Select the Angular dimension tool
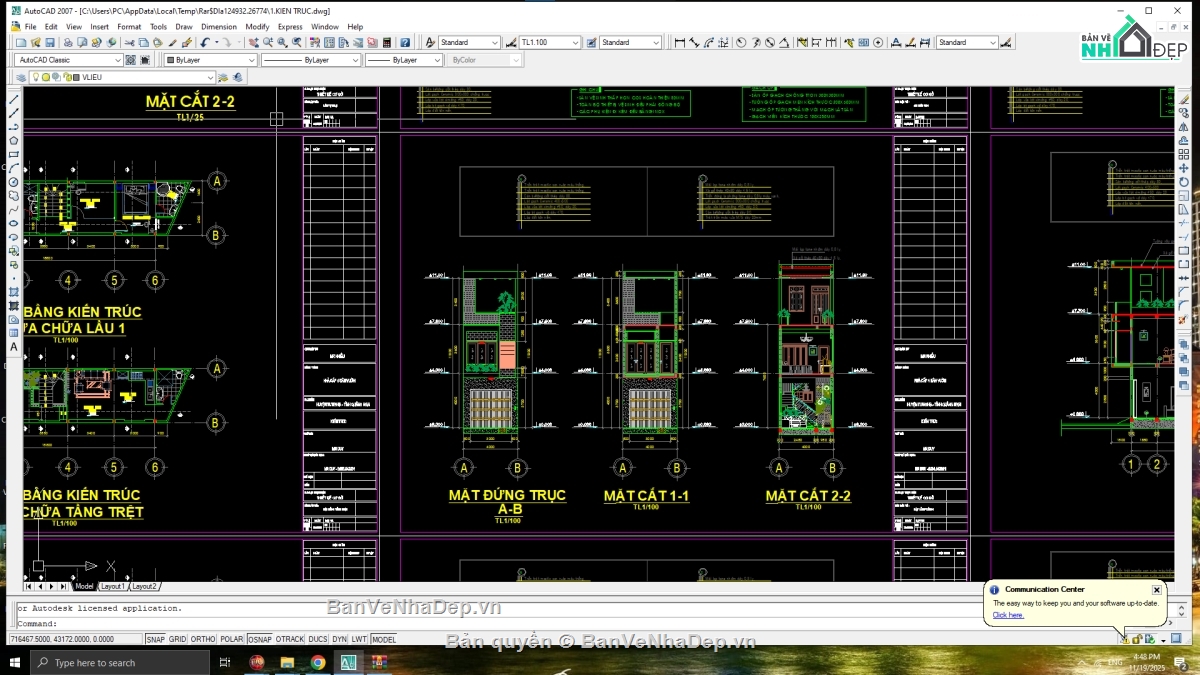 784,42
